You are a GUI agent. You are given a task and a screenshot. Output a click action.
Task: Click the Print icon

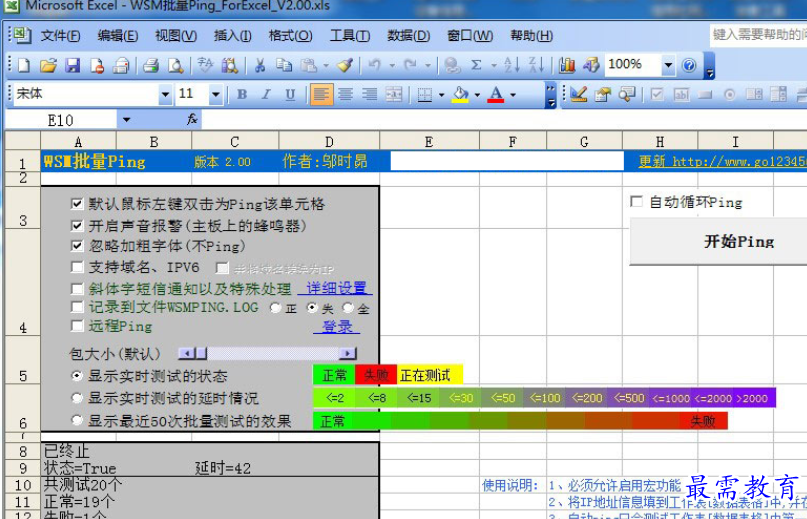click(x=151, y=65)
